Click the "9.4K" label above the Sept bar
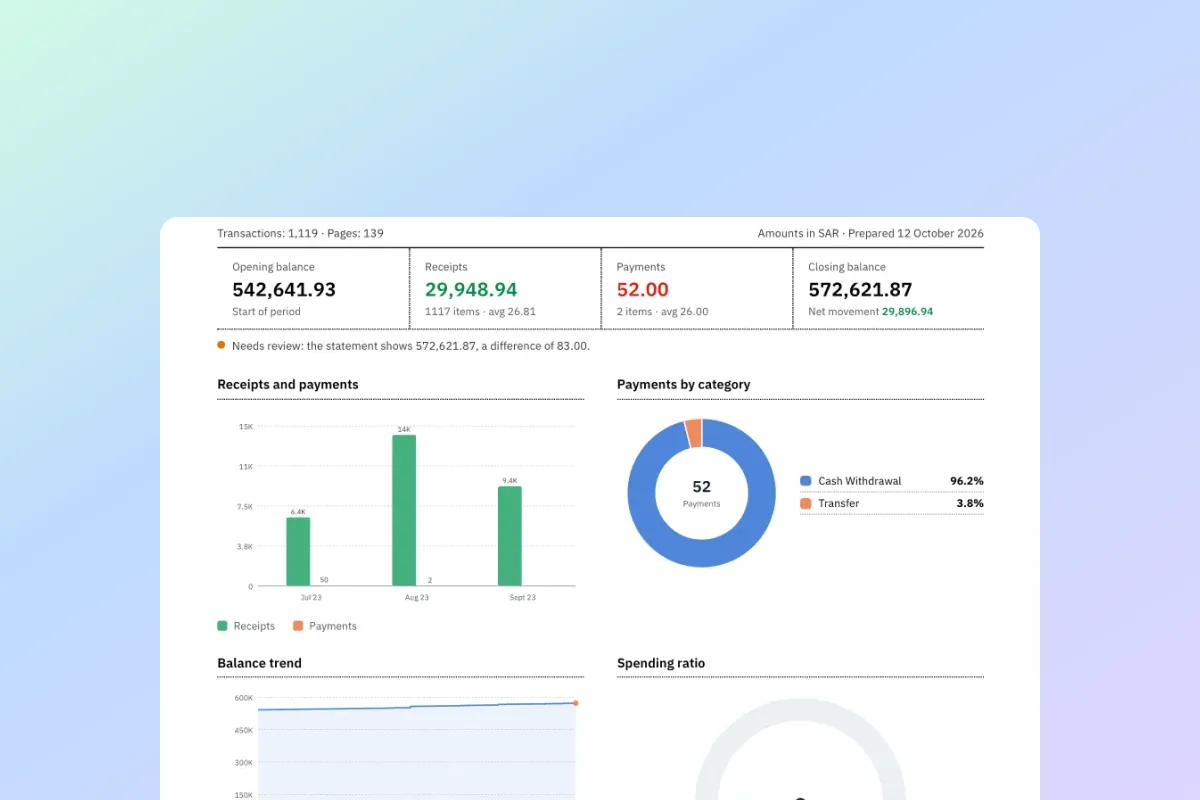This screenshot has height=800, width=1200. [x=510, y=480]
